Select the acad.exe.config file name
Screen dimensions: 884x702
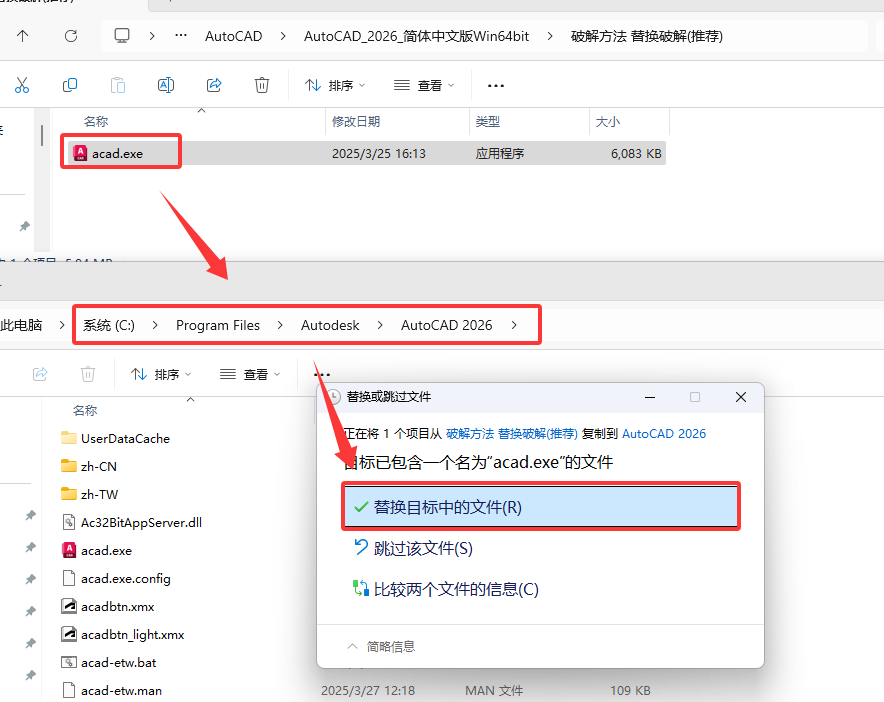(126, 579)
